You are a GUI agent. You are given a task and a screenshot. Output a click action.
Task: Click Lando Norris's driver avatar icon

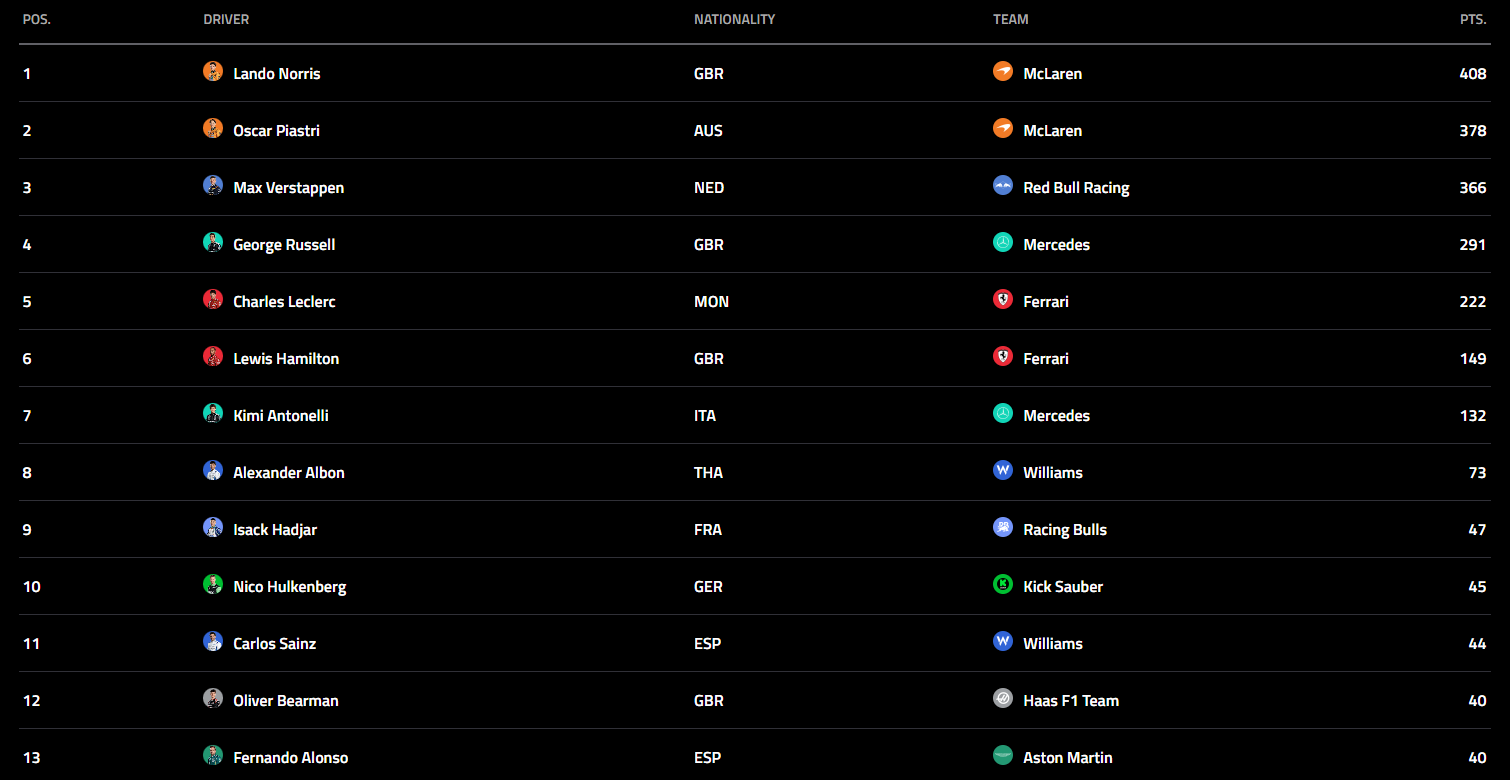click(x=213, y=72)
